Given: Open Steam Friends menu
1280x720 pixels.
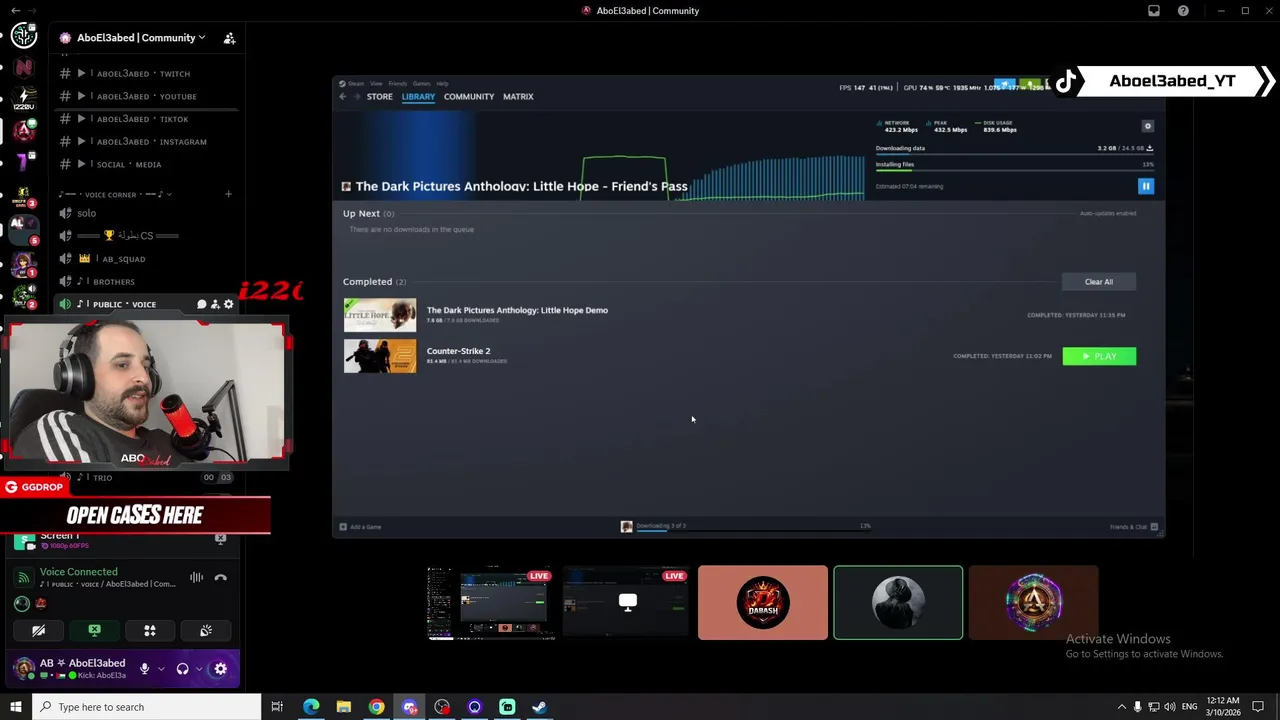Looking at the screenshot, I should coord(397,84).
